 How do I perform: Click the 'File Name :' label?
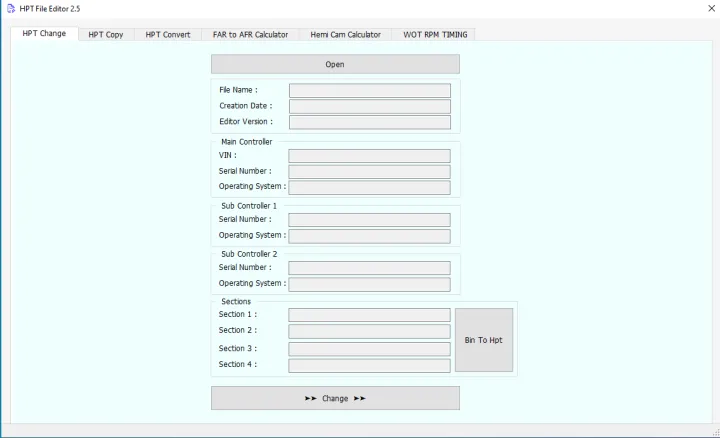point(238,90)
